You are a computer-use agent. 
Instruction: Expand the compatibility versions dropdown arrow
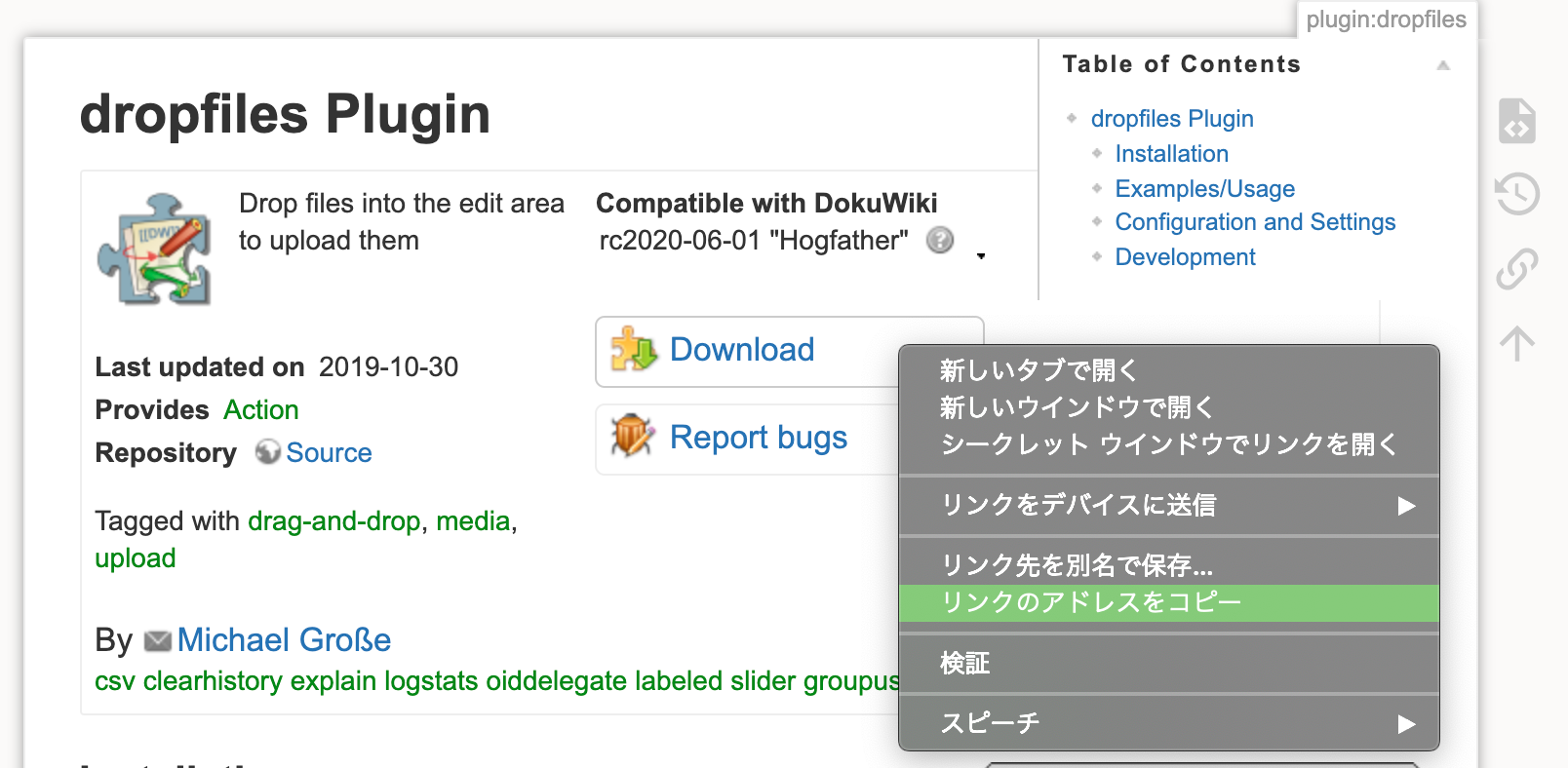pos(981,256)
